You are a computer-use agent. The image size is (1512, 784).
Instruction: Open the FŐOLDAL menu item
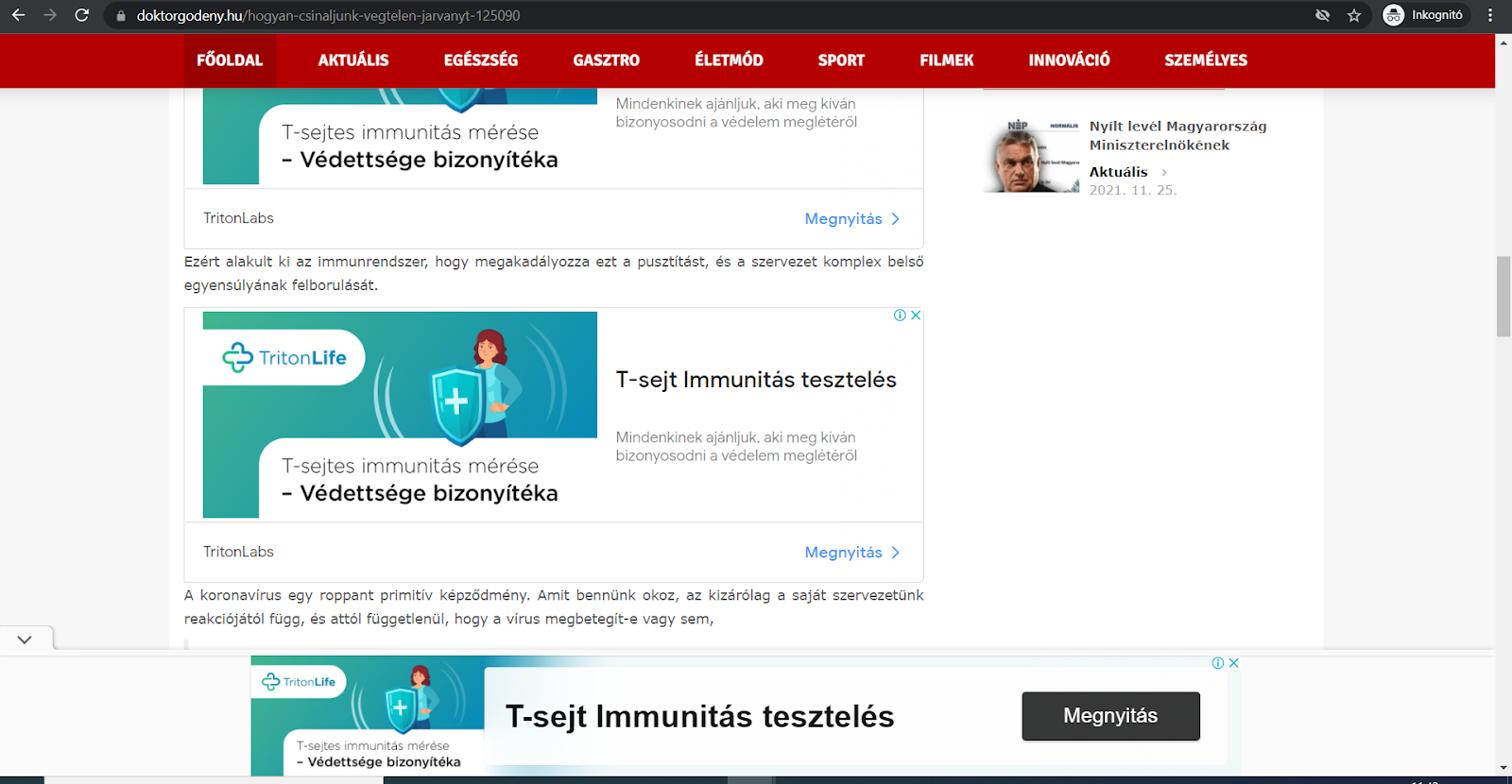tap(230, 60)
